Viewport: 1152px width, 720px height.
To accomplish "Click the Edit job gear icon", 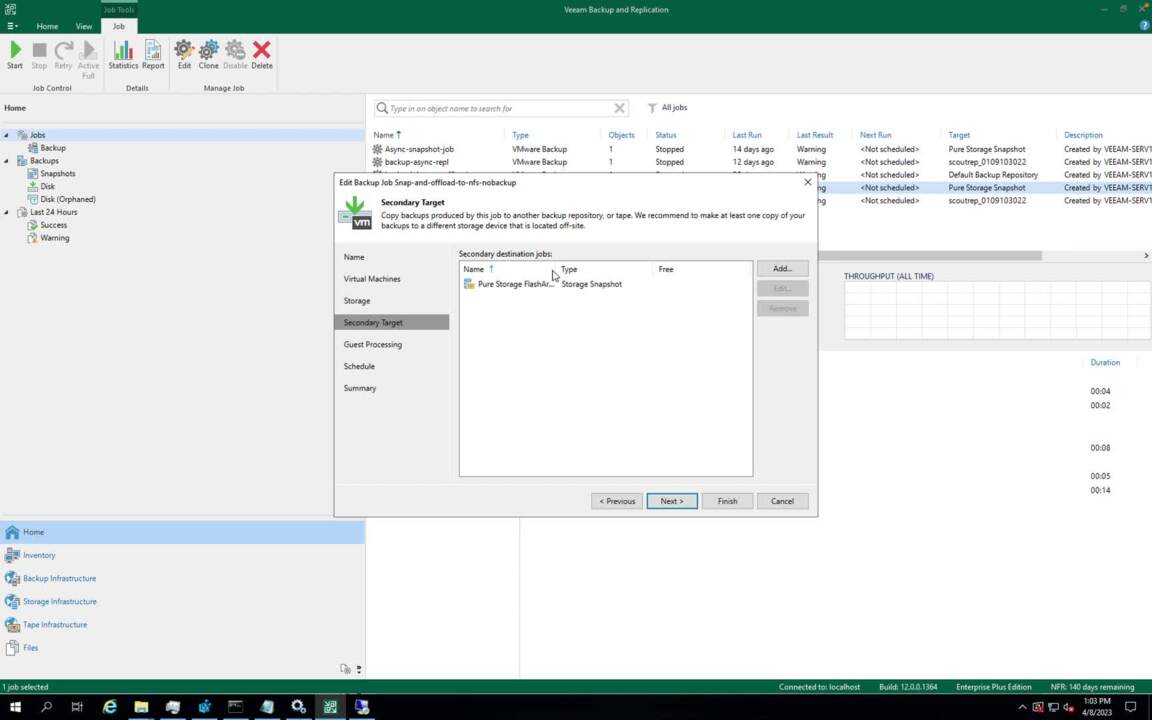I will click(184, 54).
